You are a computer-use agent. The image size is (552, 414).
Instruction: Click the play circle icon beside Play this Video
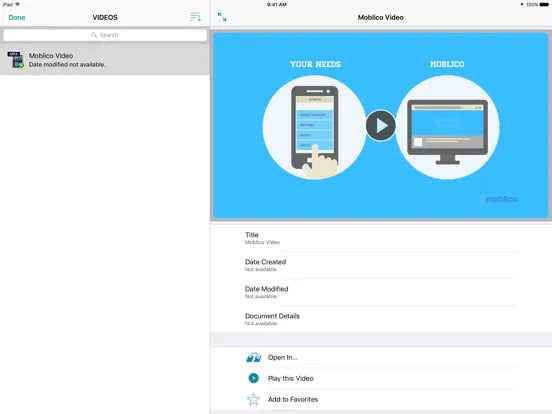[253, 378]
